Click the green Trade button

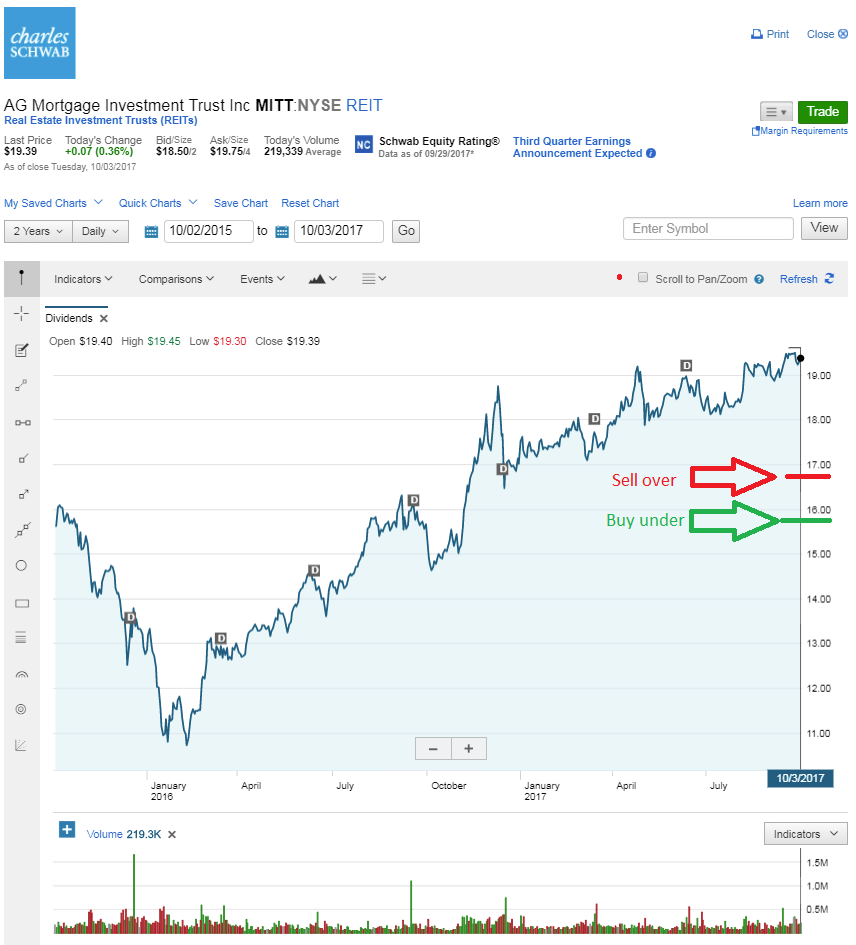[822, 111]
